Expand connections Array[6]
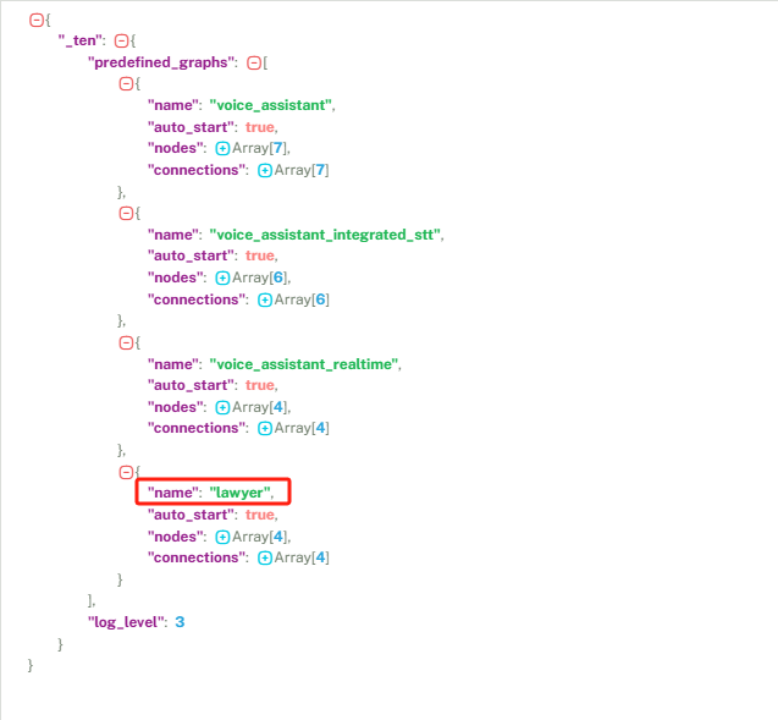Viewport: 778px width, 720px height. pyautogui.click(x=265, y=300)
